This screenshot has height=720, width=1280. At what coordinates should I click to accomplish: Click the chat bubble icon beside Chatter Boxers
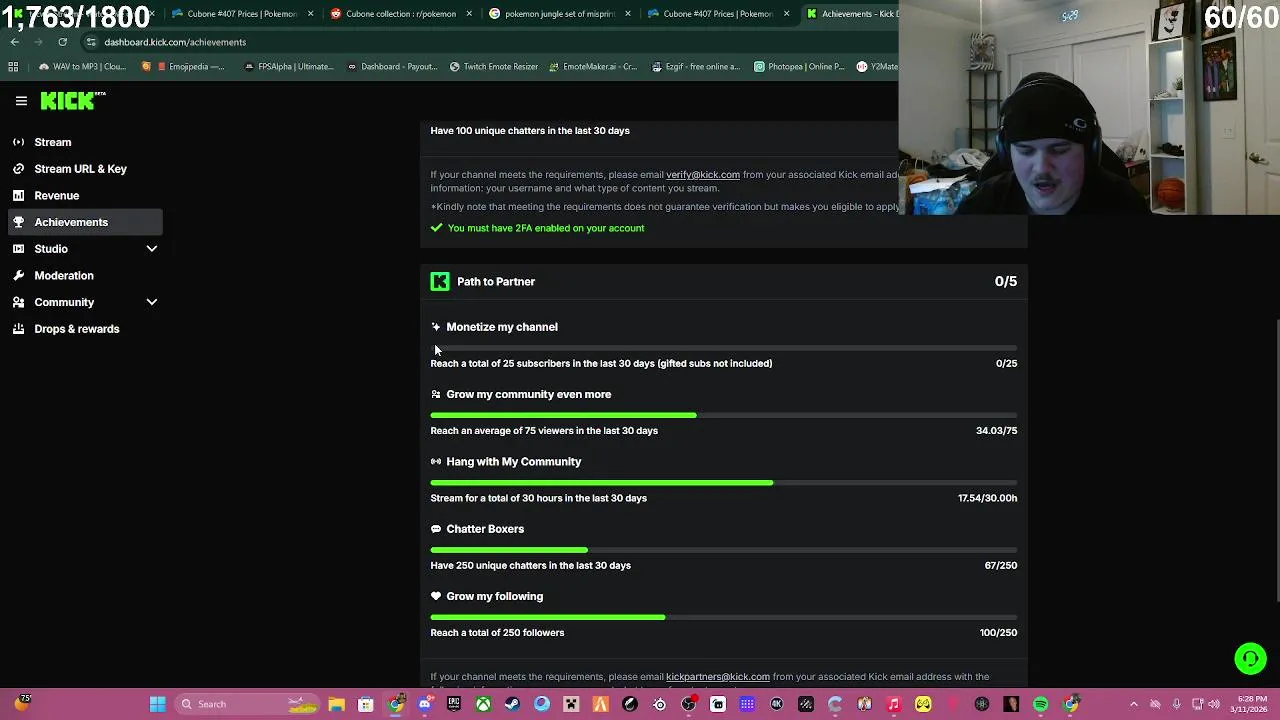click(x=436, y=529)
